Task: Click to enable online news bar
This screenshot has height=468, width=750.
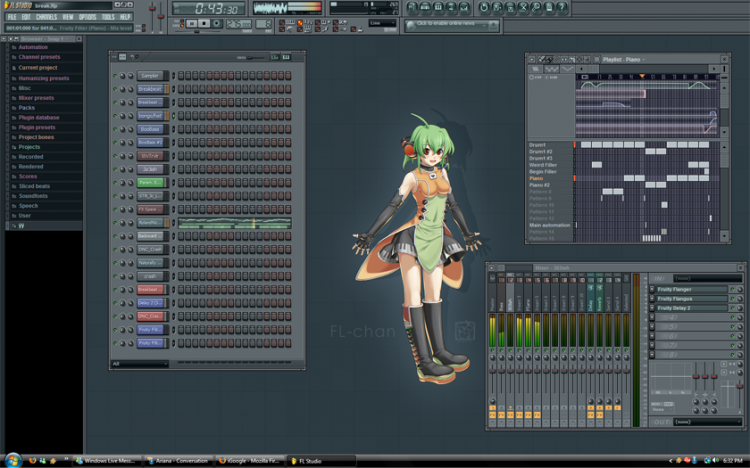Action: point(451,25)
